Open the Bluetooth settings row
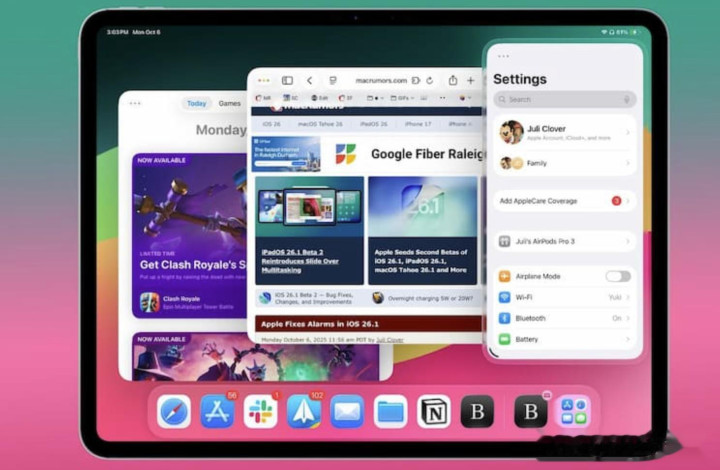The width and height of the screenshot is (720, 470). point(565,318)
